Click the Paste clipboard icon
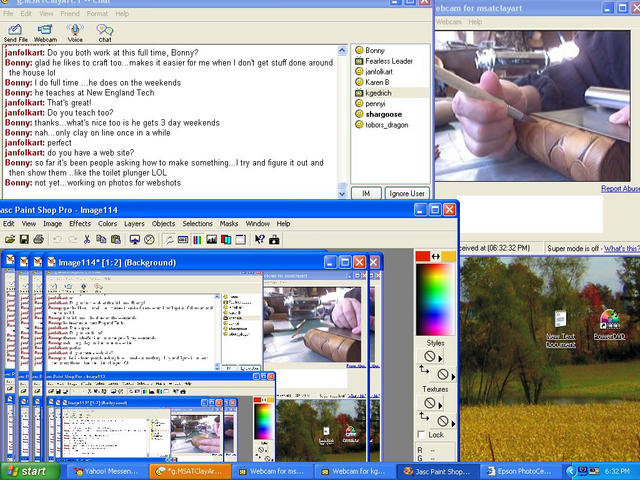This screenshot has height=480, width=640. pos(116,240)
